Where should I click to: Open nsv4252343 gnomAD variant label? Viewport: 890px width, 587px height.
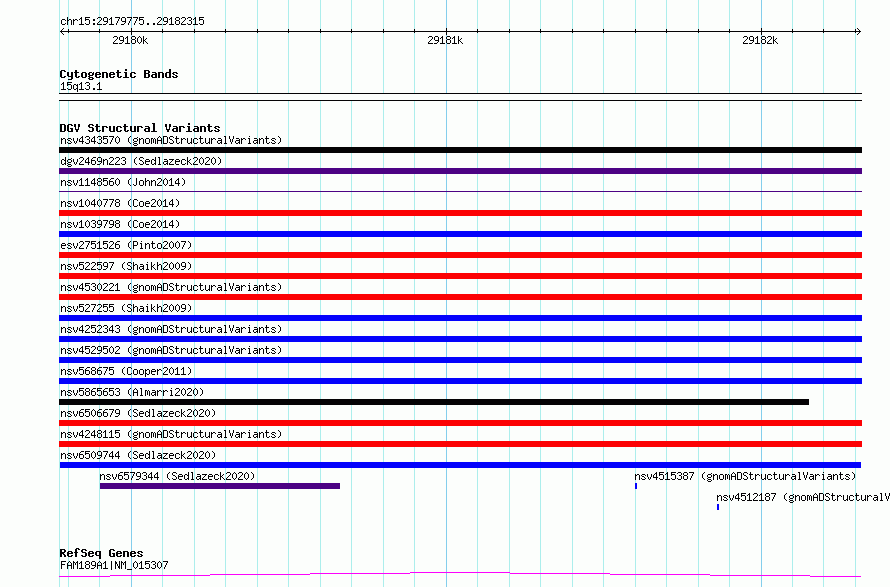[x=171, y=329]
